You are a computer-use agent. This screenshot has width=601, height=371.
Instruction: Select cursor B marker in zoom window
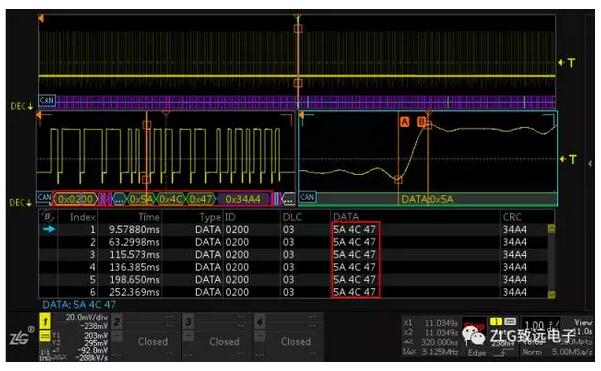[422, 122]
